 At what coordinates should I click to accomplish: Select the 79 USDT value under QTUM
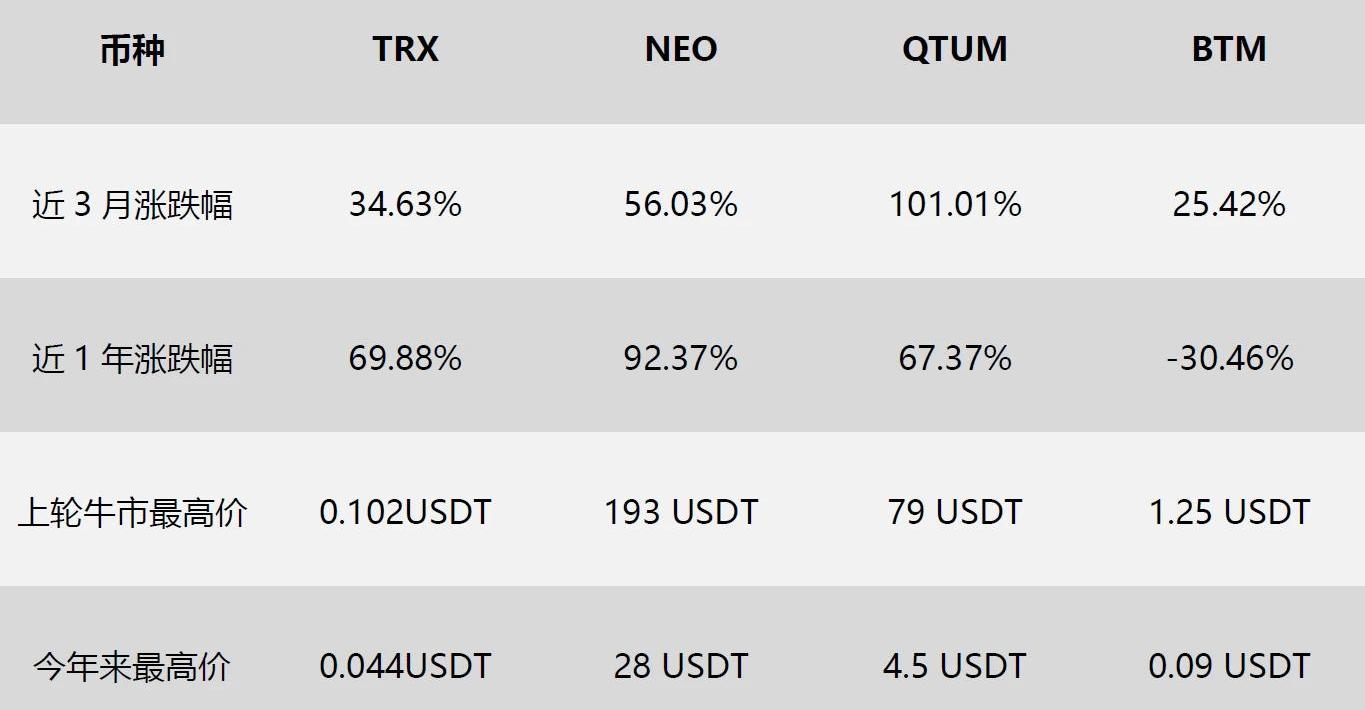coord(955,512)
